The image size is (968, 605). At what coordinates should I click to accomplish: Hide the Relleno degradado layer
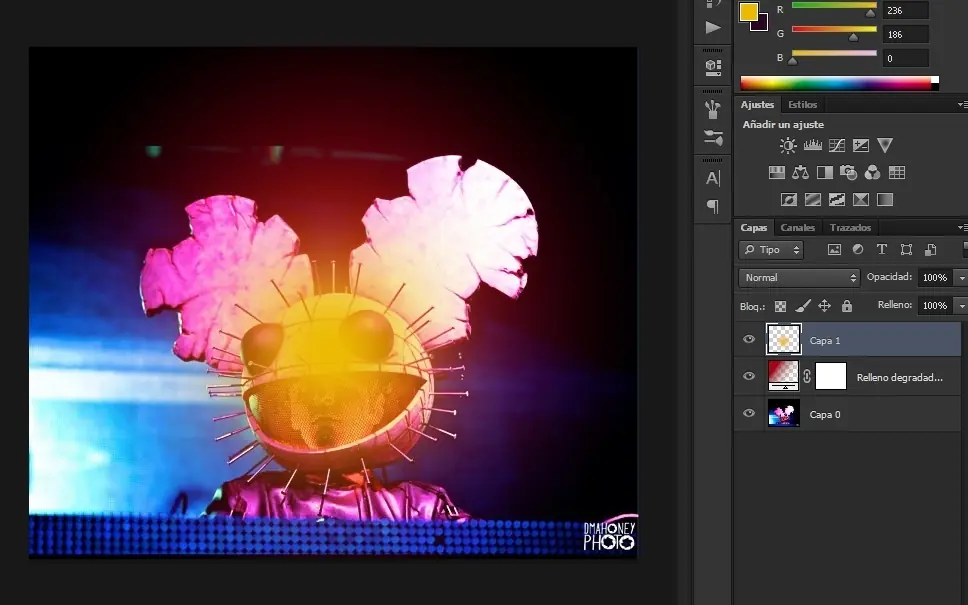(x=749, y=376)
